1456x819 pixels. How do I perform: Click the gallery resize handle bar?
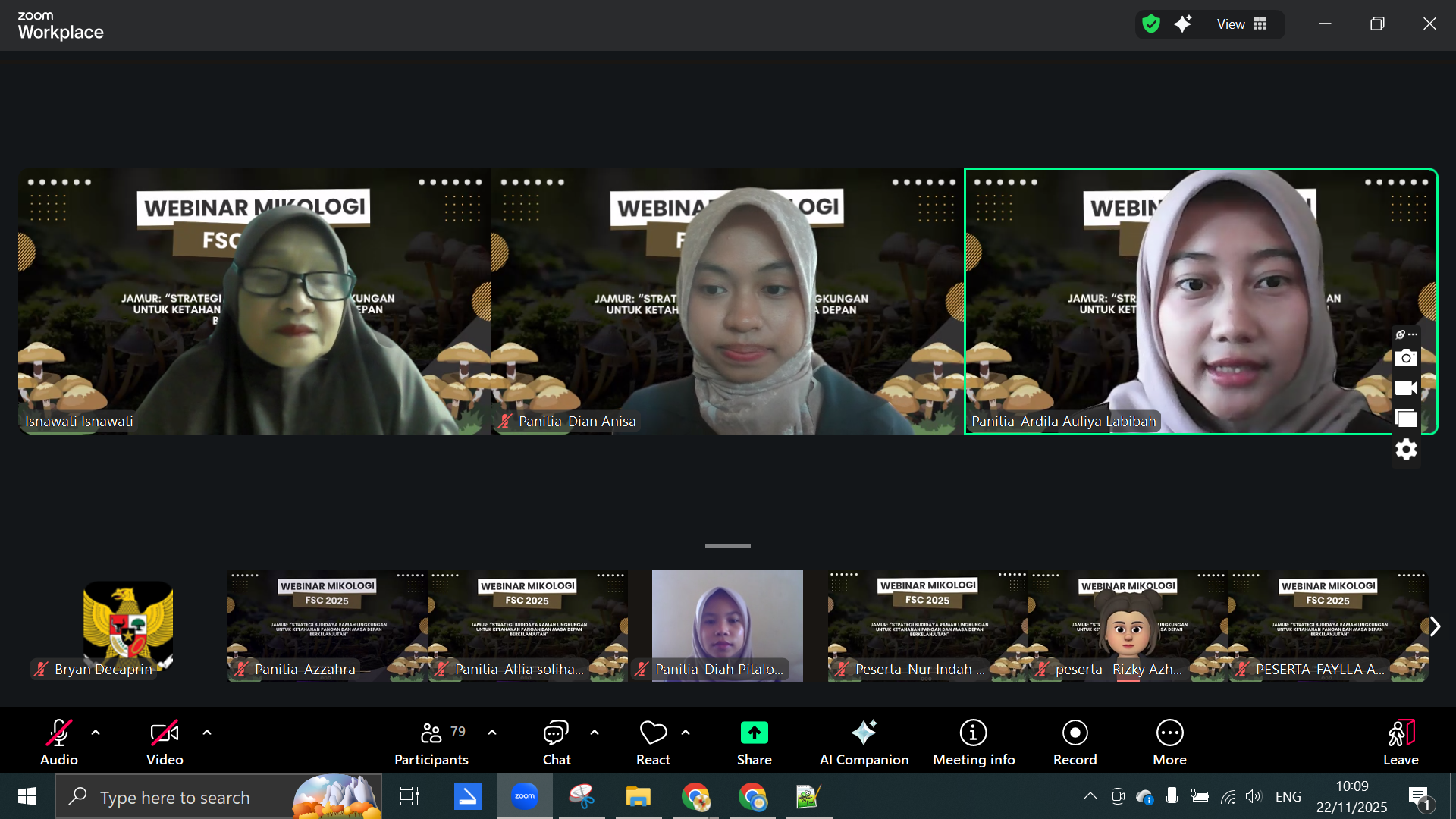727,546
